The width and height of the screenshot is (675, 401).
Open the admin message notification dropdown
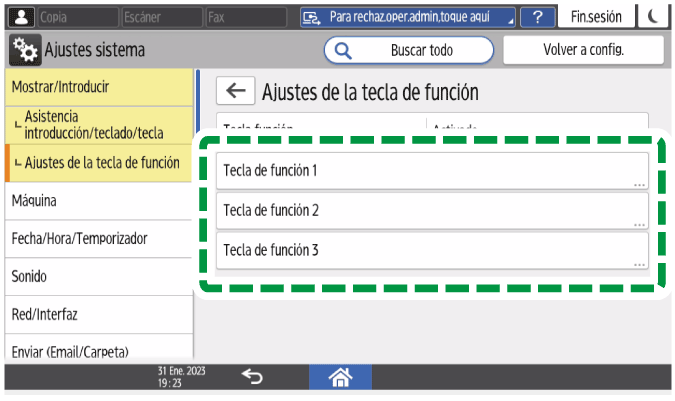pos(408,17)
